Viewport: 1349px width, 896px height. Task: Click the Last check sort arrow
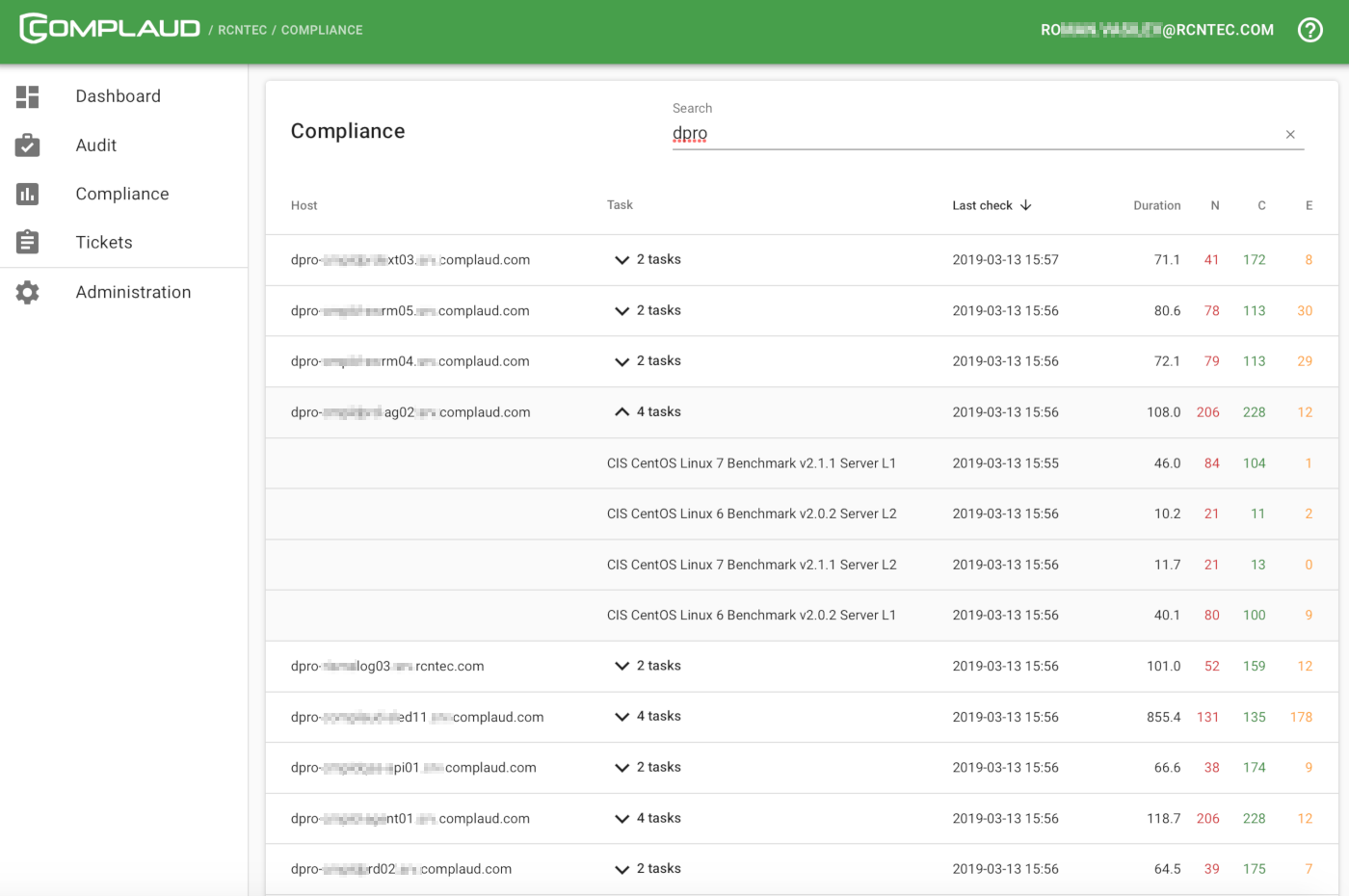point(1026,205)
